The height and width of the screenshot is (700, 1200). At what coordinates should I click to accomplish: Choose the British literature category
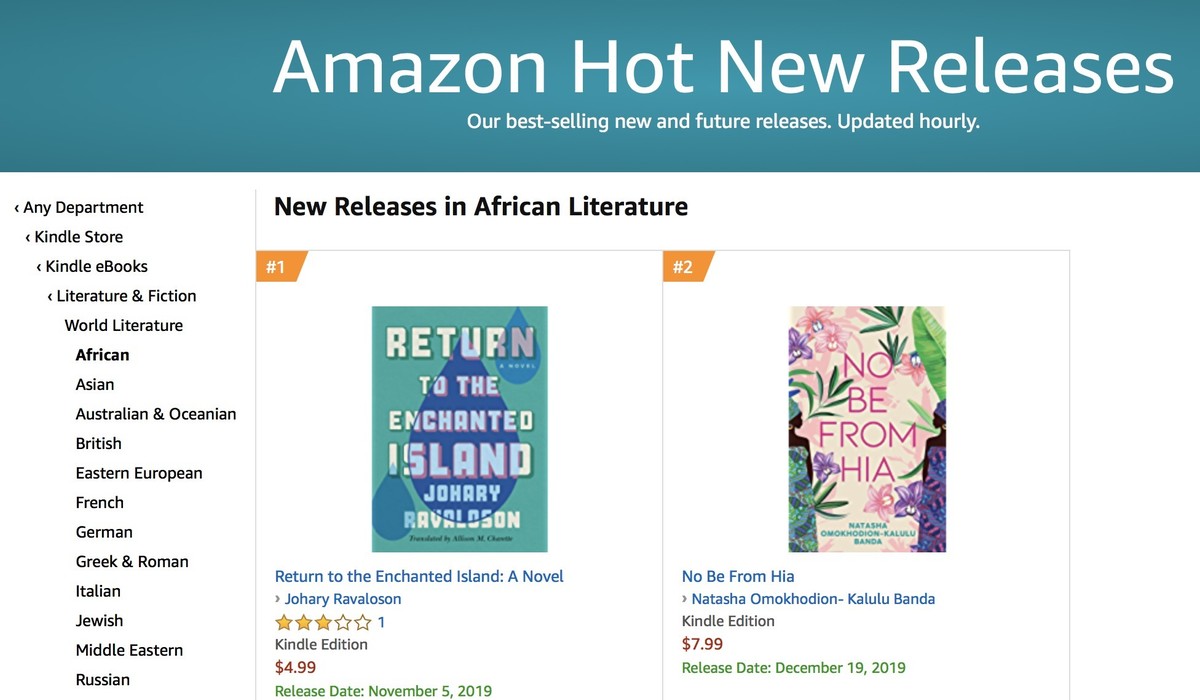(x=99, y=444)
